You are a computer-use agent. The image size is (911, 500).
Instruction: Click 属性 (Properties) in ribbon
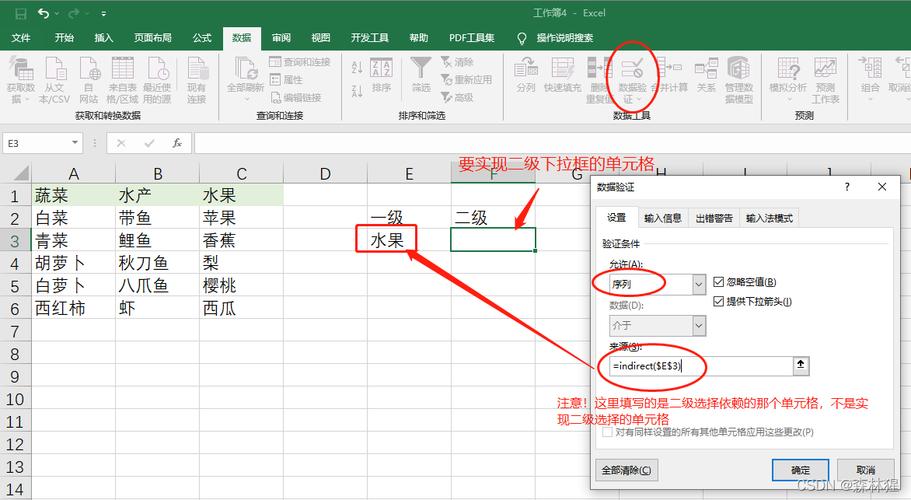(286, 80)
